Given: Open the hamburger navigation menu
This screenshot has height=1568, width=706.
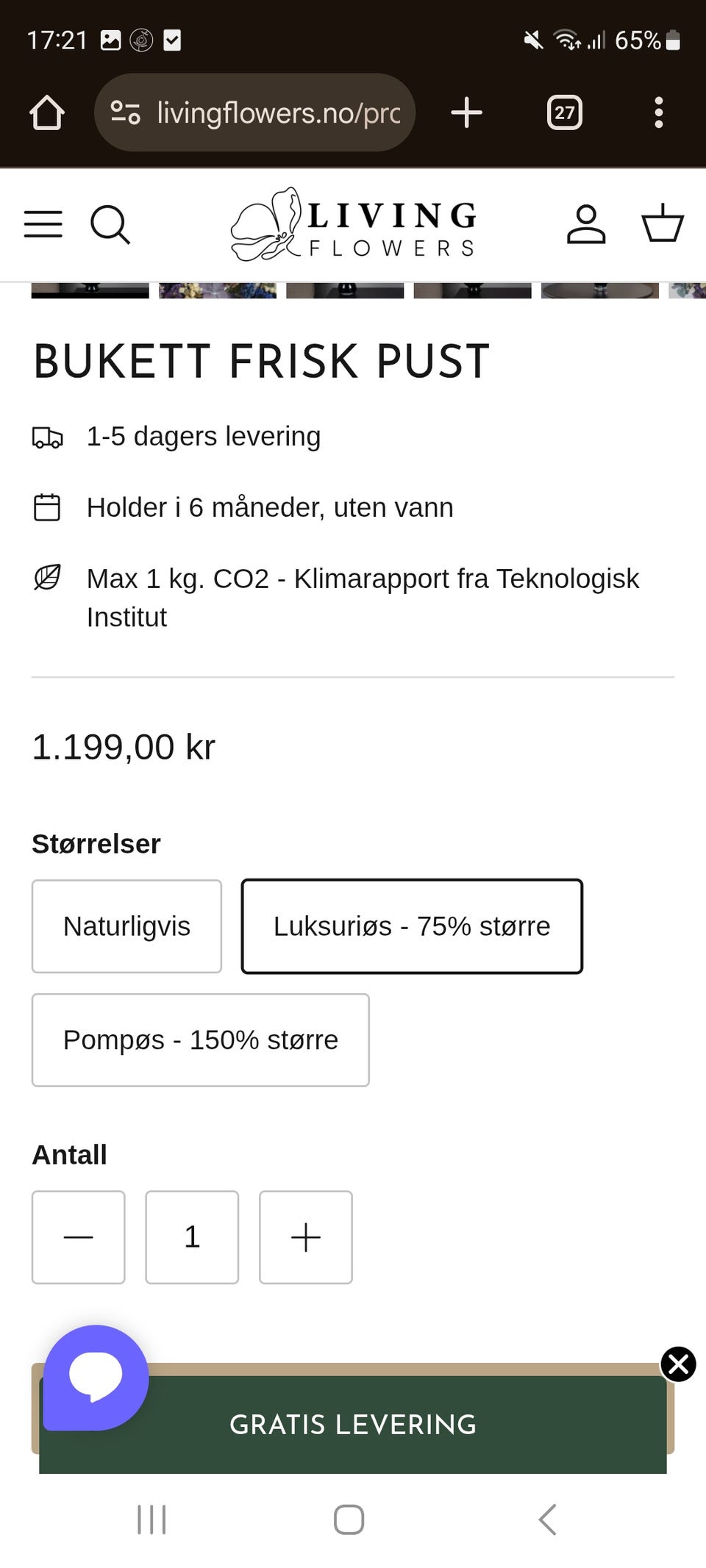Looking at the screenshot, I should point(43,224).
